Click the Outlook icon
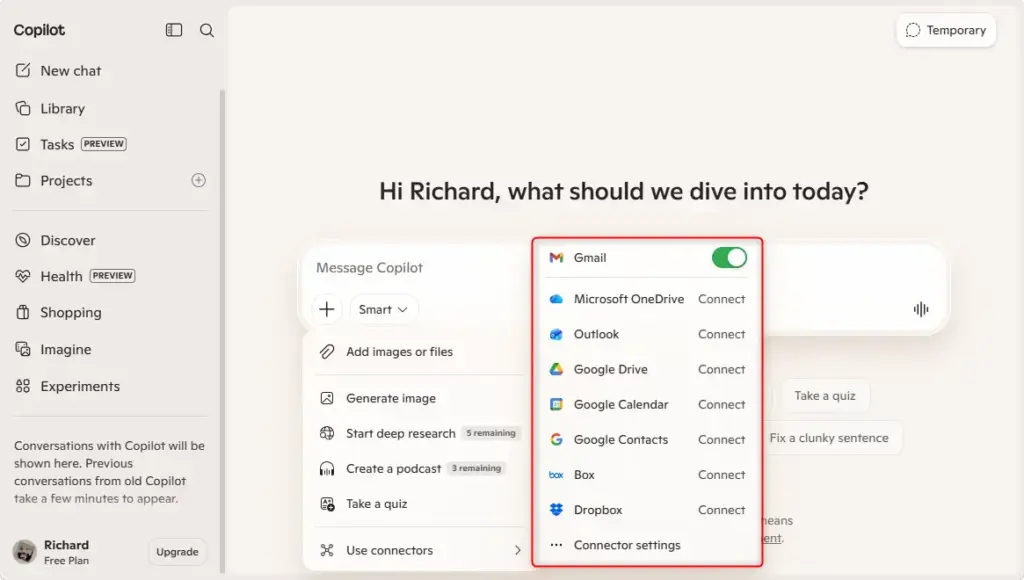 click(556, 334)
